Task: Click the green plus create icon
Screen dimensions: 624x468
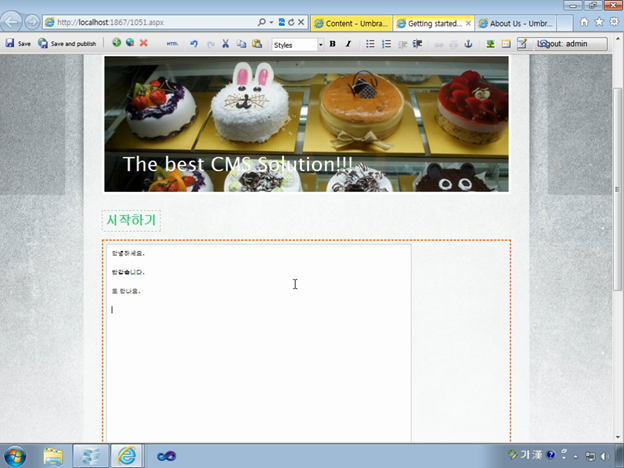Action: (116, 43)
